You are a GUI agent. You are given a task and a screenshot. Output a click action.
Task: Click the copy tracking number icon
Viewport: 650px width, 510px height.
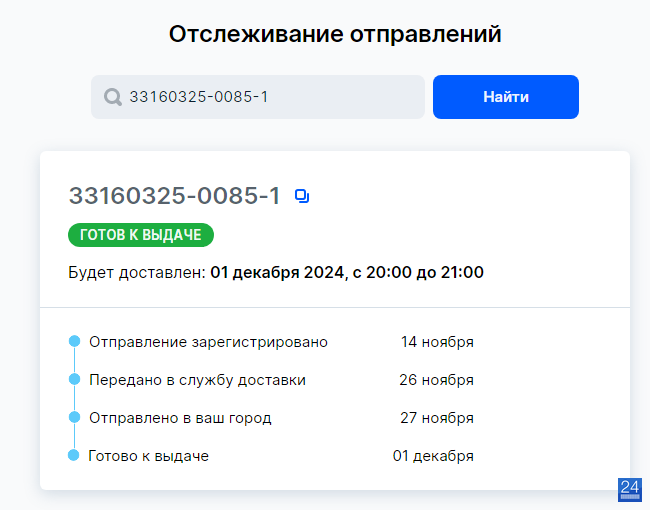[302, 196]
